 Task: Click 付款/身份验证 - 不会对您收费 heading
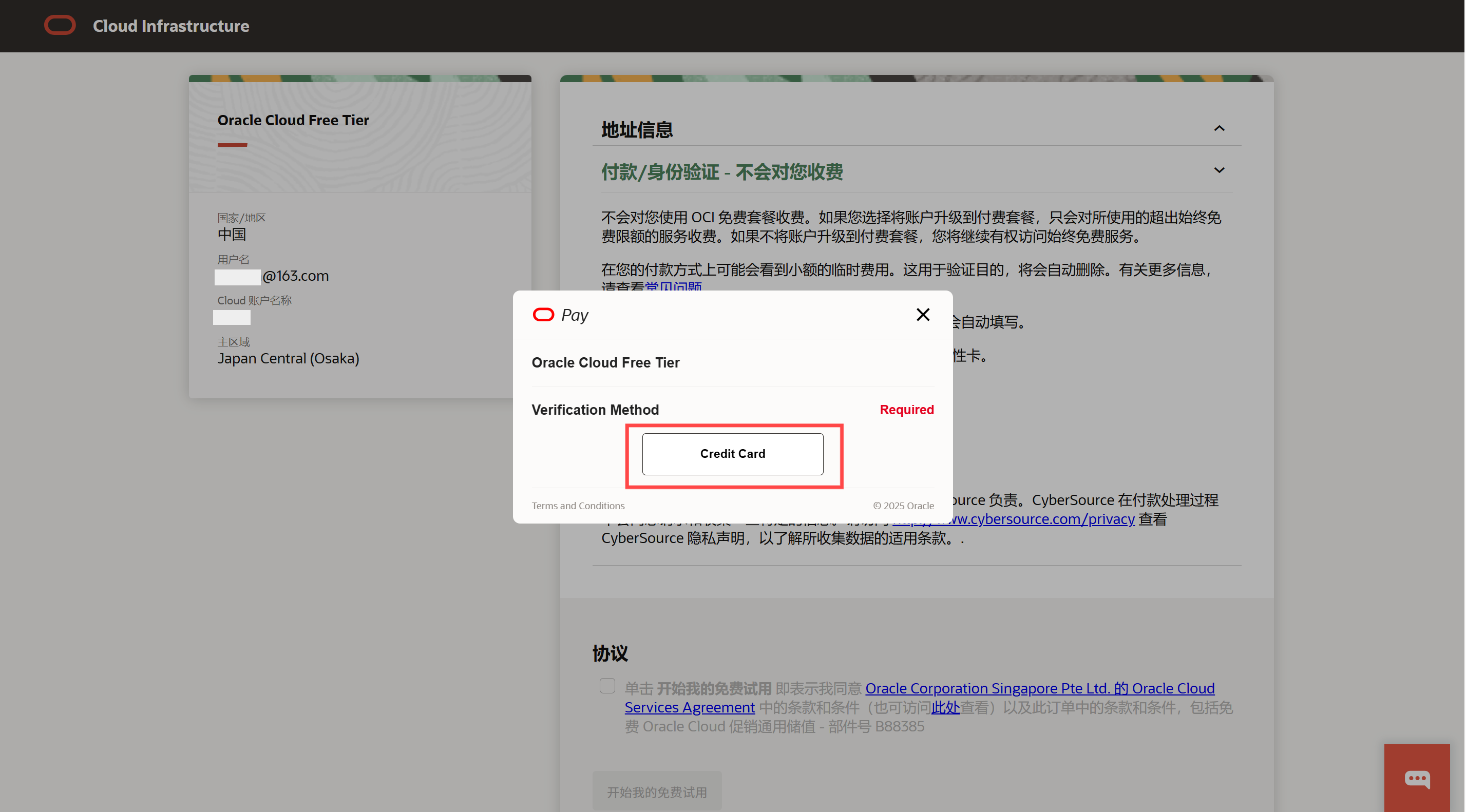[x=721, y=171]
